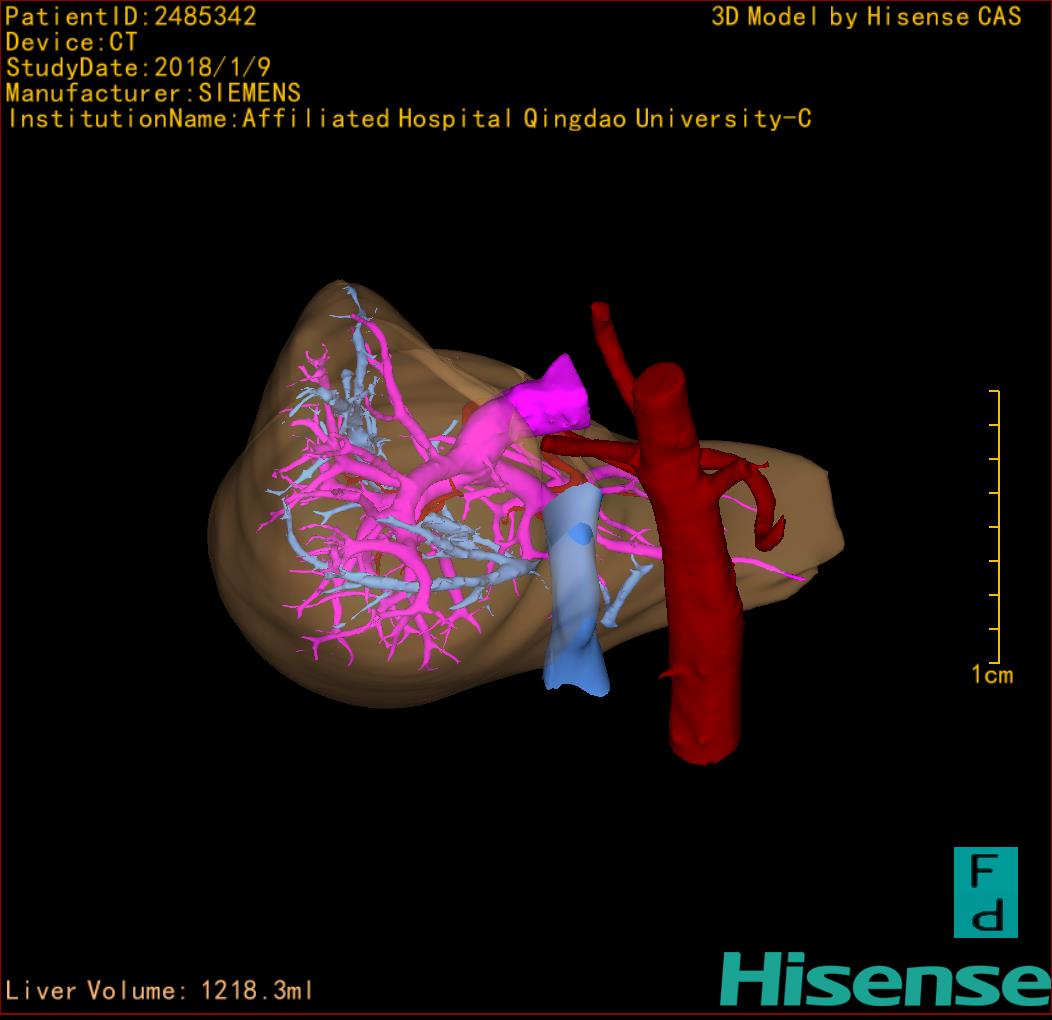The height and width of the screenshot is (1020, 1052).
Task: Click the Liver Volume 1218.3ml readout
Action: tap(160, 991)
